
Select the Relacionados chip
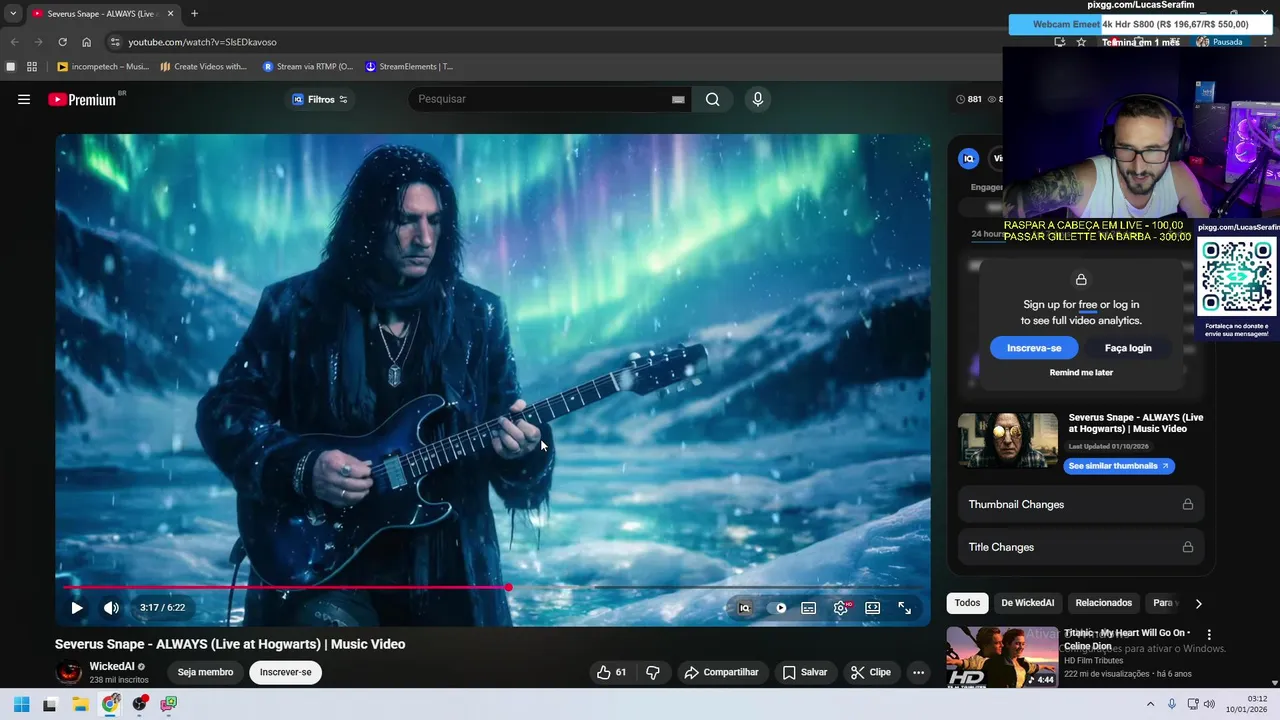click(x=1104, y=603)
